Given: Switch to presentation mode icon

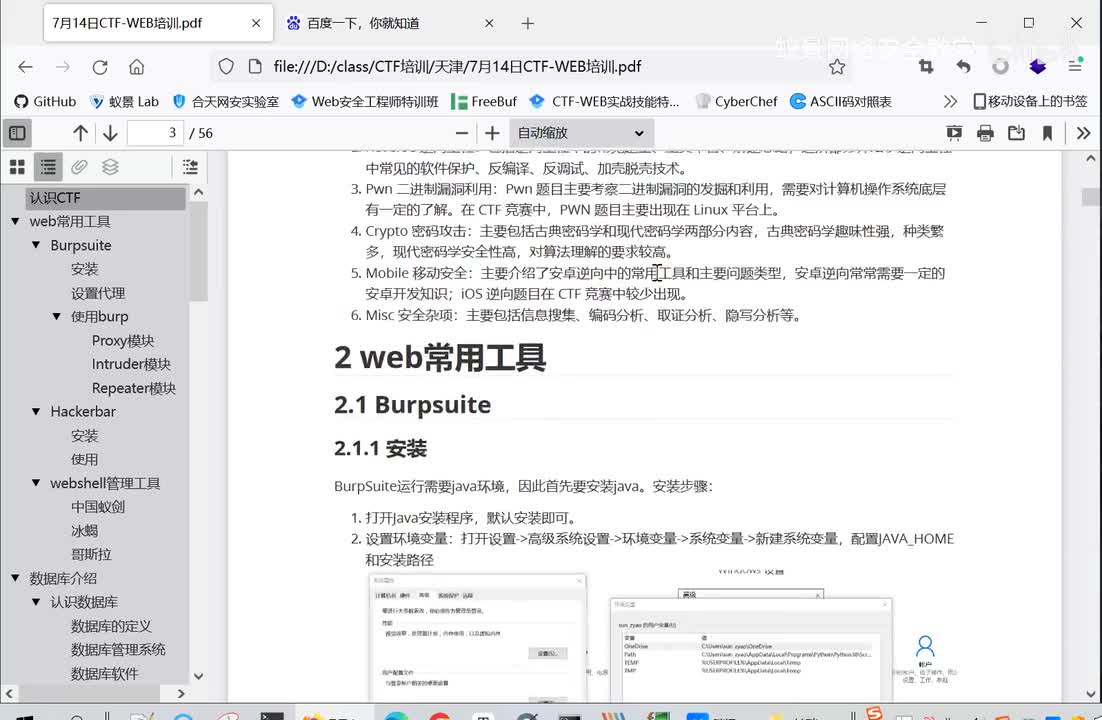Looking at the screenshot, I should click(954, 133).
